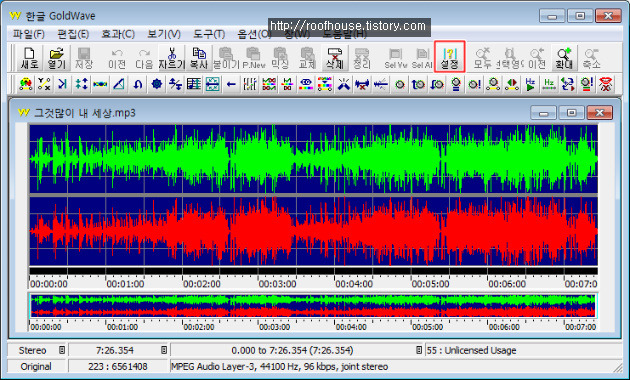
Task: Click the Sel All button
Action: click(422, 58)
